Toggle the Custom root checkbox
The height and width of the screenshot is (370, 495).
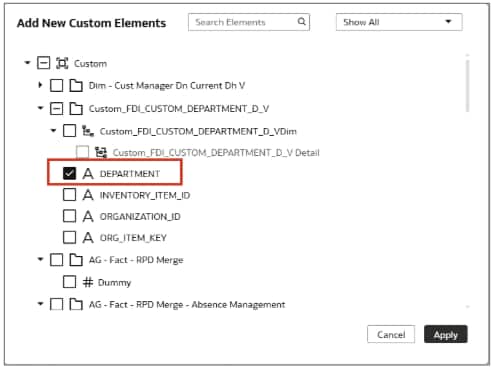(x=43, y=63)
